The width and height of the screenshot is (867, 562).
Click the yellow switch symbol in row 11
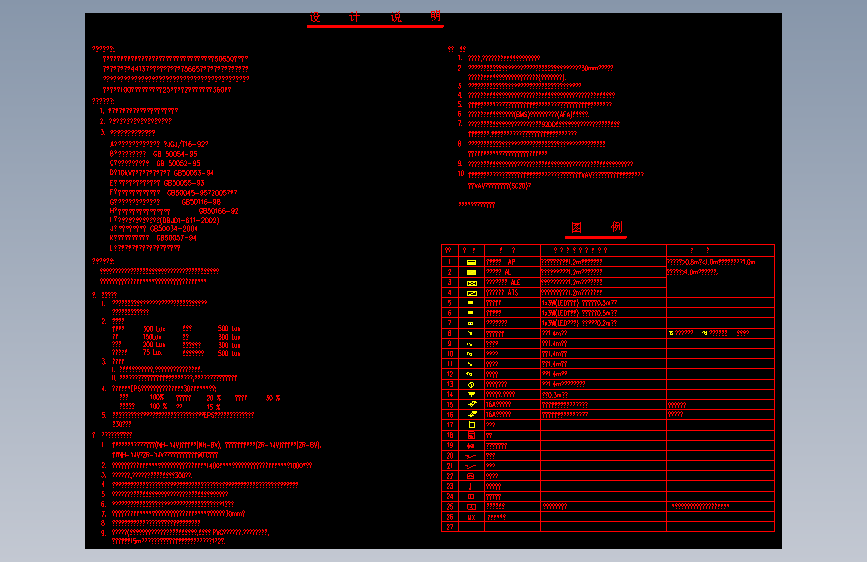coord(470,364)
